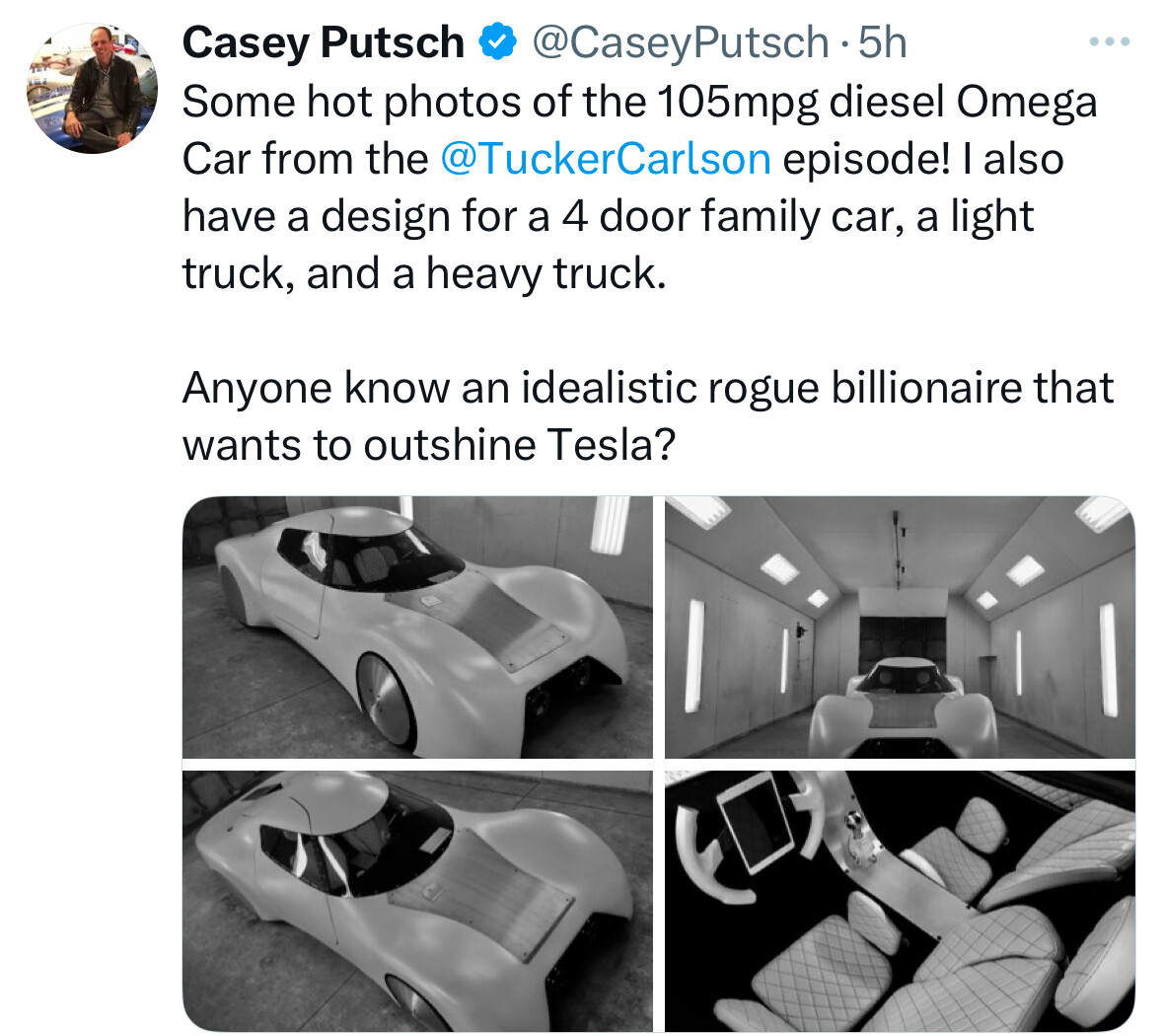The height and width of the screenshot is (1036, 1163).
Task: Open the @TuckerCarlson mention link
Action: [x=606, y=159]
